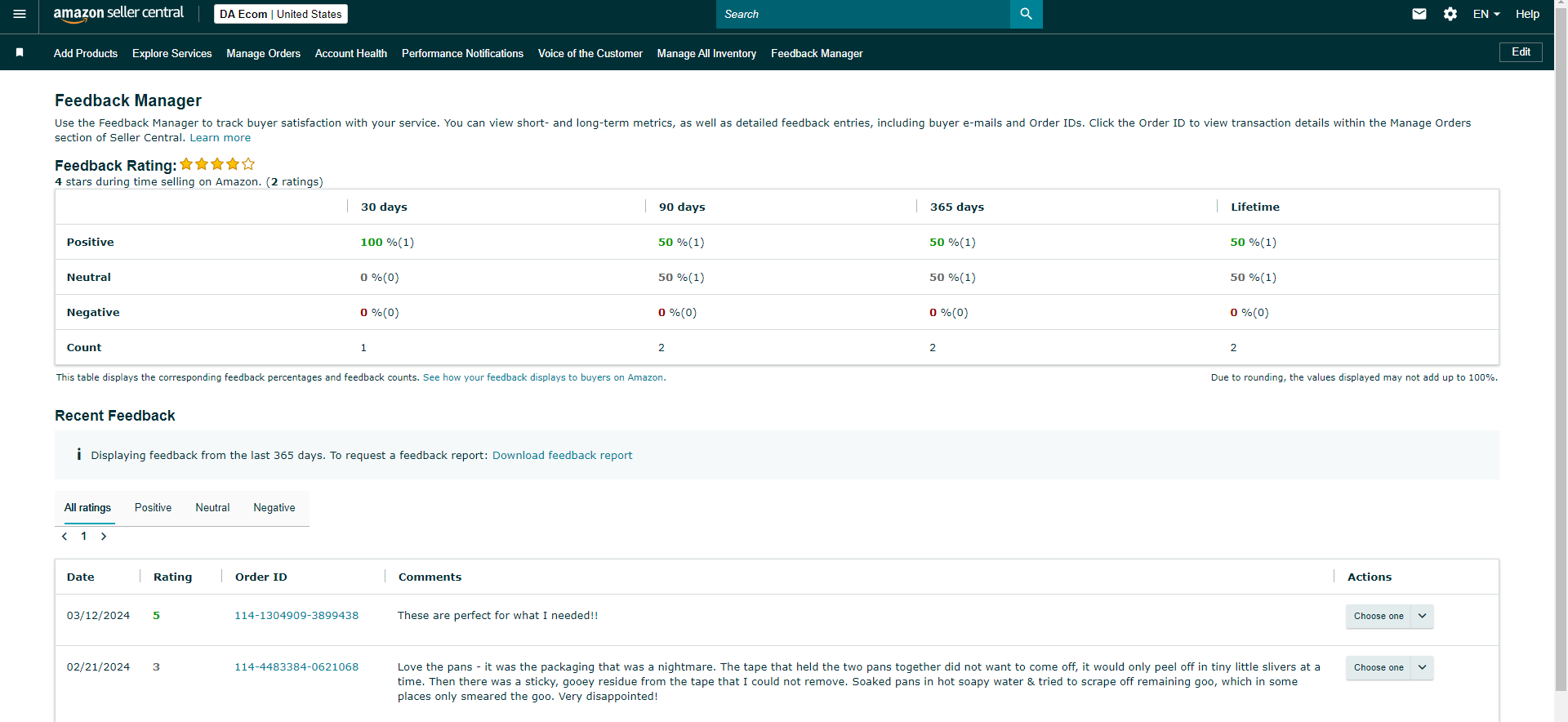
Task: Click the 30 days positive 100 %(1) value
Action: pyautogui.click(x=387, y=242)
